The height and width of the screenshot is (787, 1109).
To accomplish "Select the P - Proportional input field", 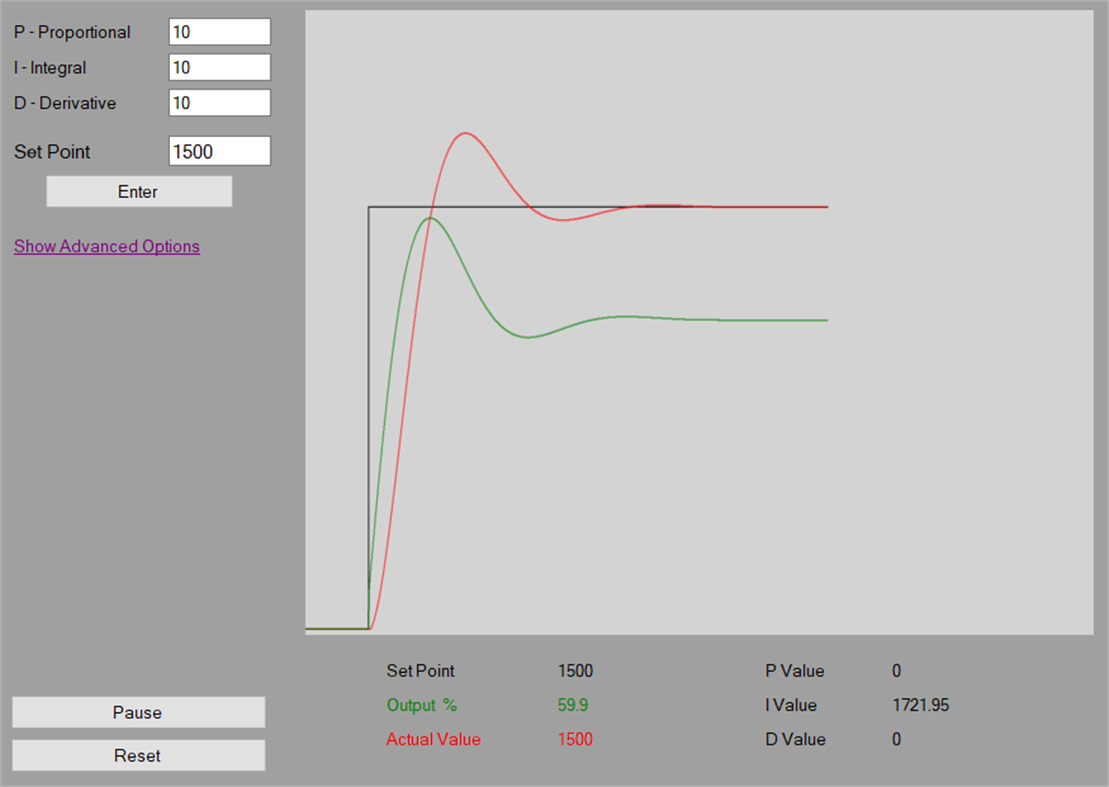I will [x=219, y=31].
